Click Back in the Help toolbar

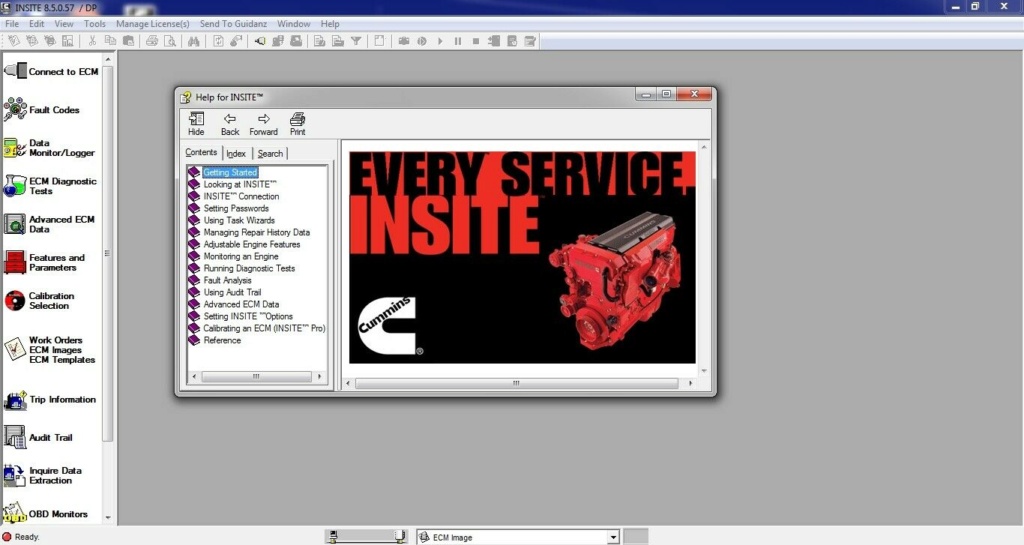tap(230, 123)
